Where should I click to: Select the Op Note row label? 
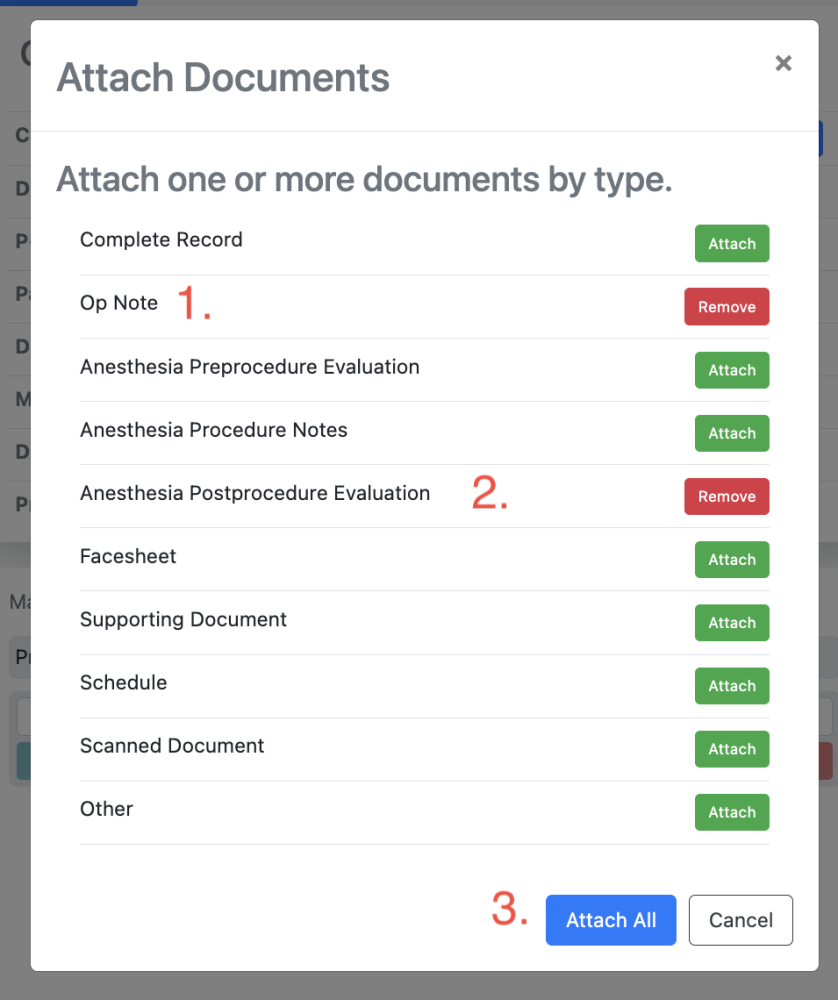(x=118, y=302)
